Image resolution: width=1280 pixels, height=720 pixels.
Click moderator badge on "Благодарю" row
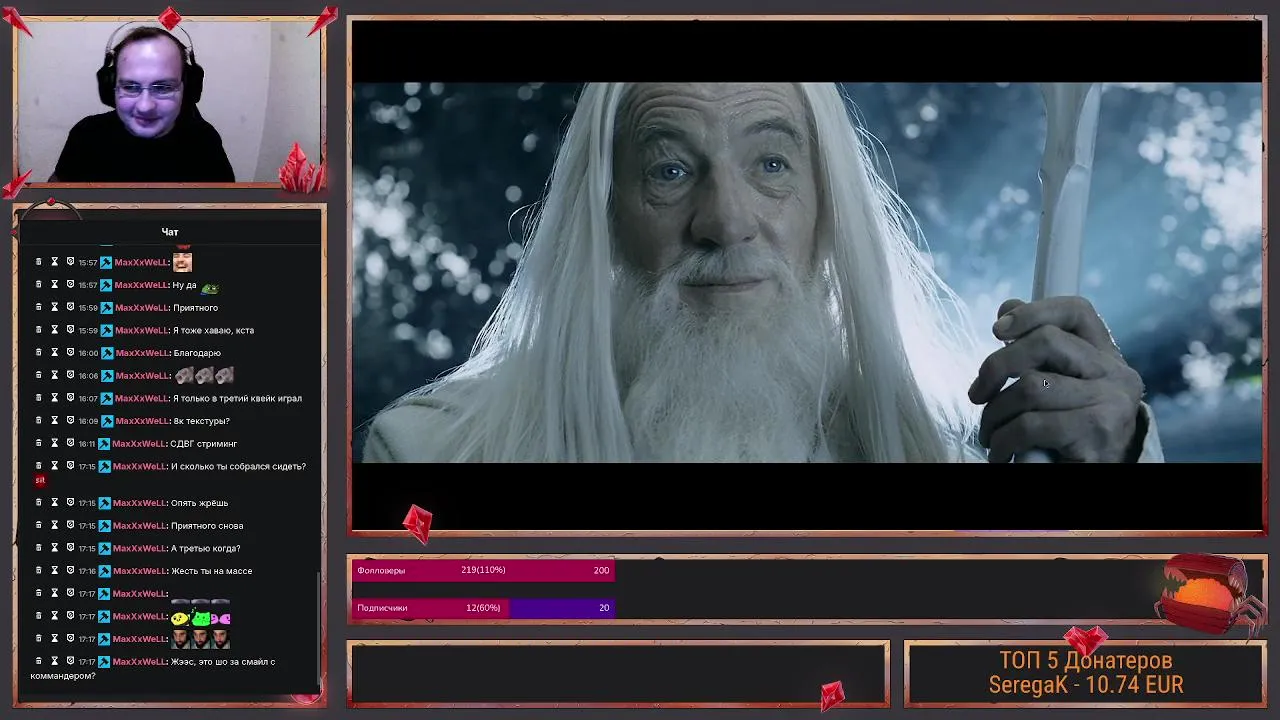106,353
